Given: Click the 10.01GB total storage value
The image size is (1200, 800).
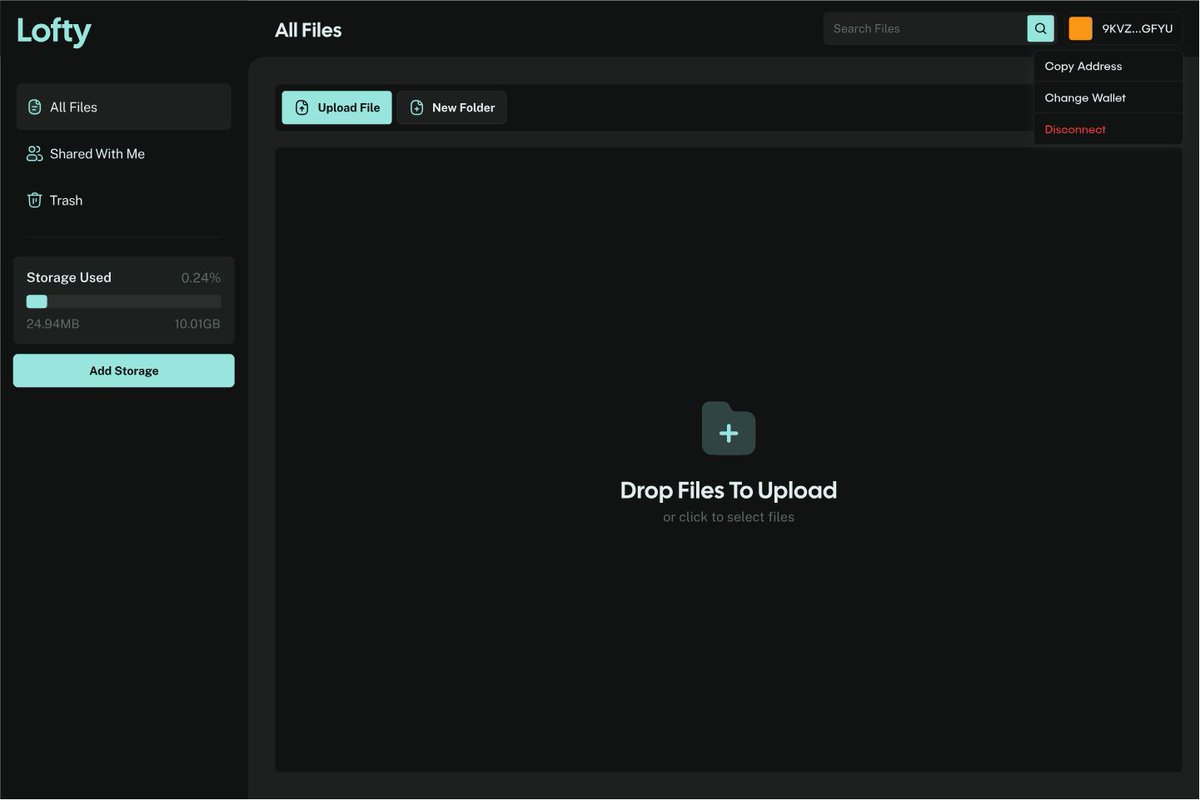Looking at the screenshot, I should [x=197, y=324].
